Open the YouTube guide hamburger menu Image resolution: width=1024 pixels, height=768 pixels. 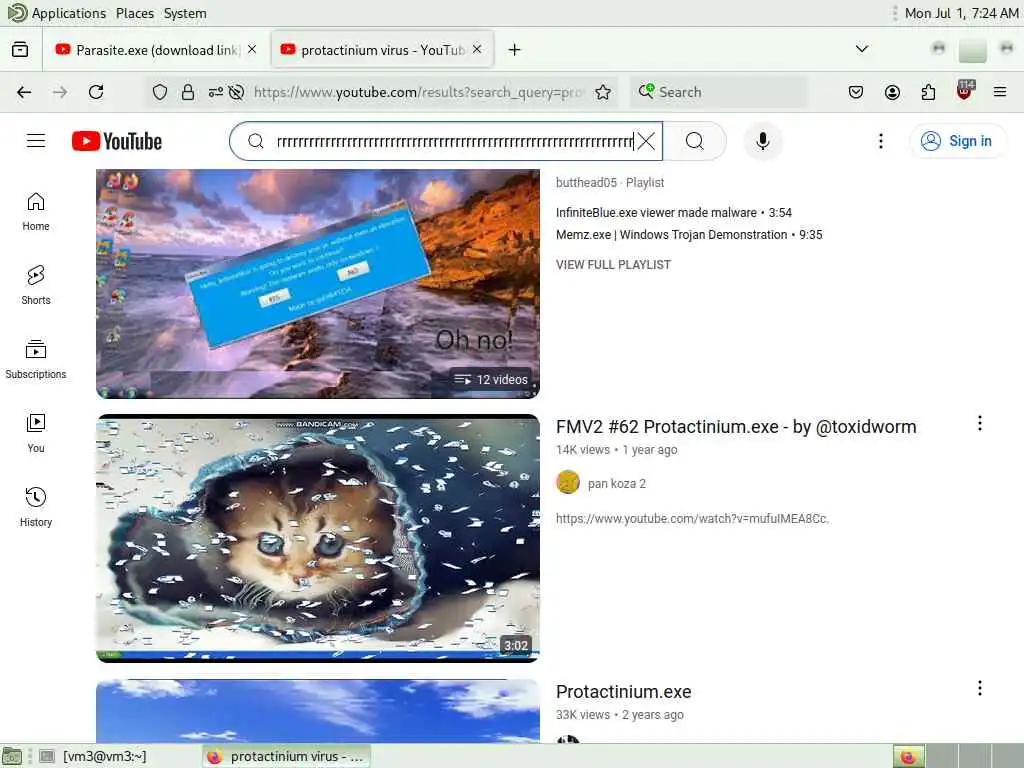tap(36, 141)
